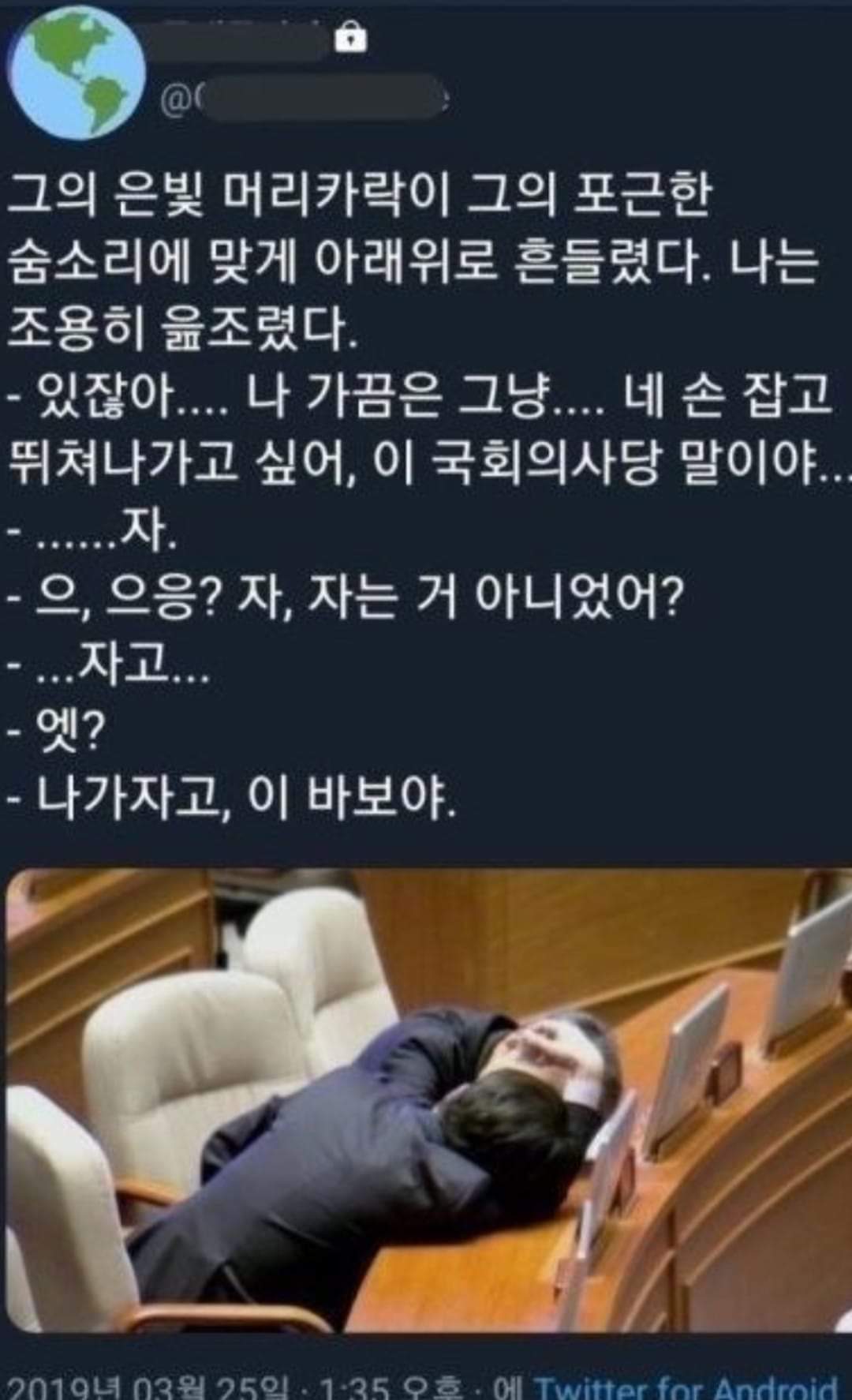Select the final line 나가자고, 이 바보야
The height and width of the screenshot is (1400, 852).
(233, 803)
